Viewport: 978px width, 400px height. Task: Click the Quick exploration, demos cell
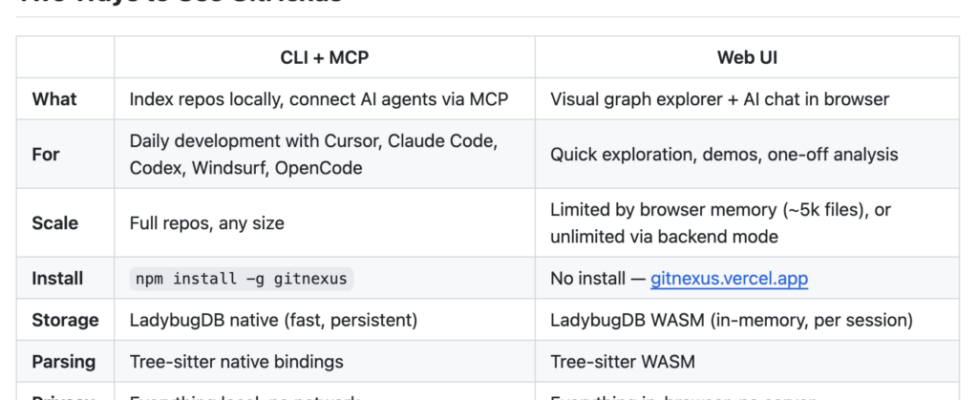(724, 155)
